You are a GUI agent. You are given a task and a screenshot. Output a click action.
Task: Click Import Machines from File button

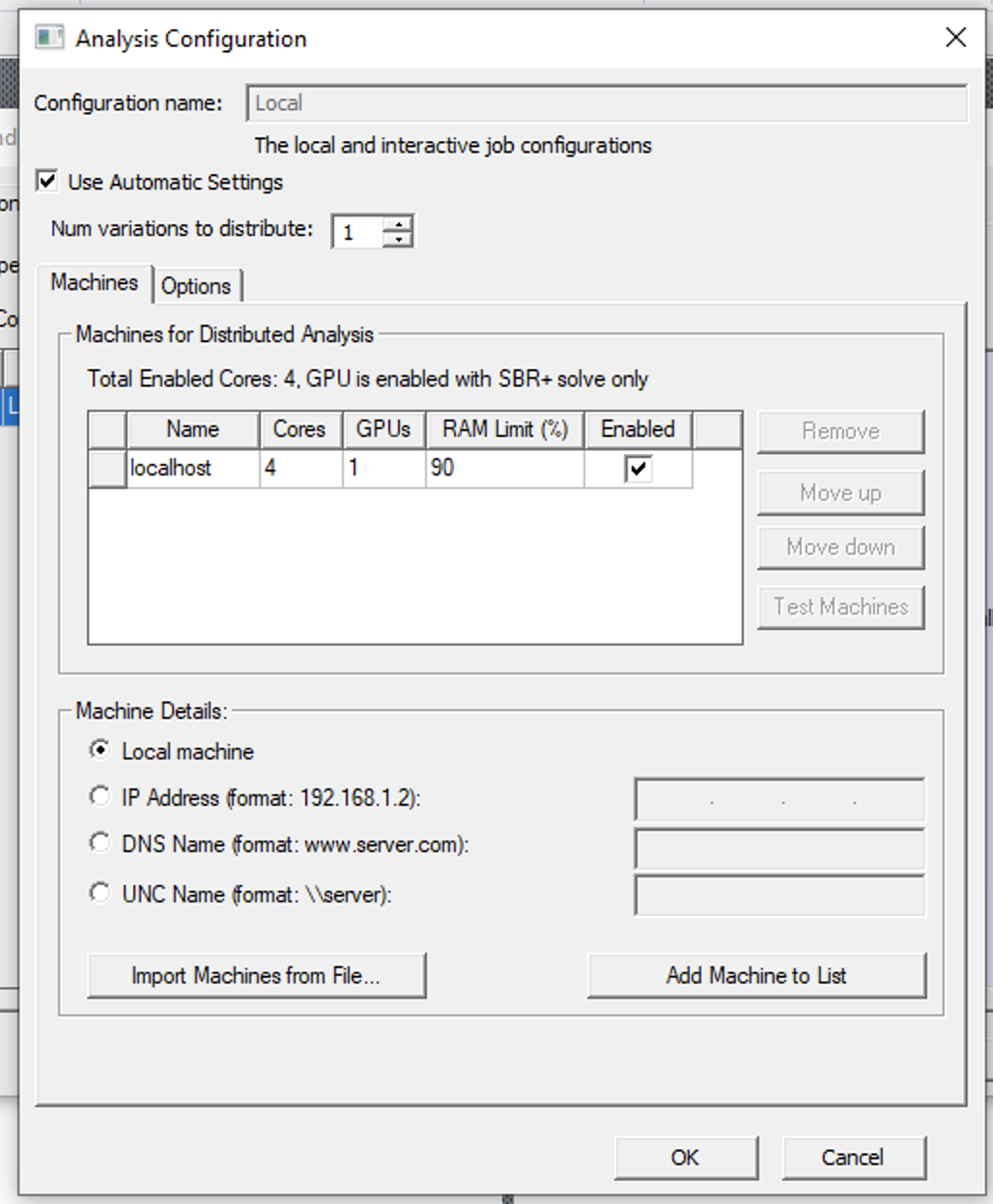(x=256, y=976)
